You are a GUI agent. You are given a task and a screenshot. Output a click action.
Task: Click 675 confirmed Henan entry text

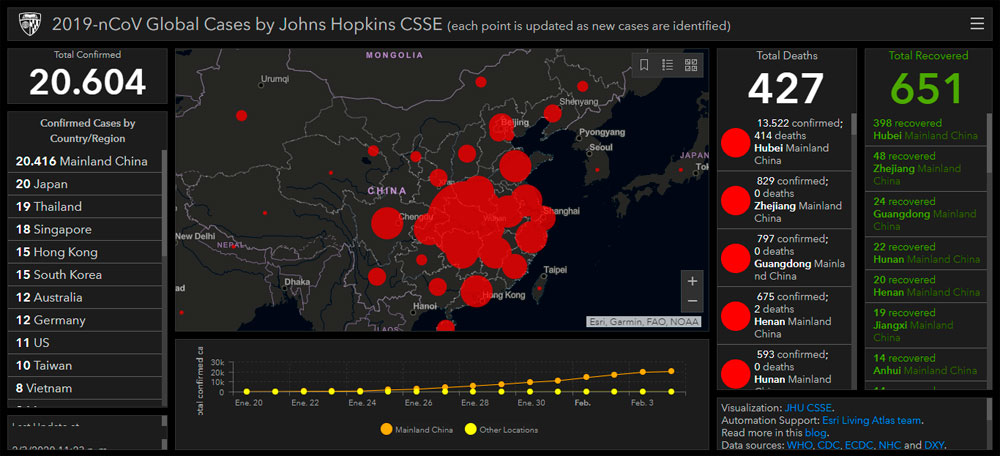pos(800,315)
